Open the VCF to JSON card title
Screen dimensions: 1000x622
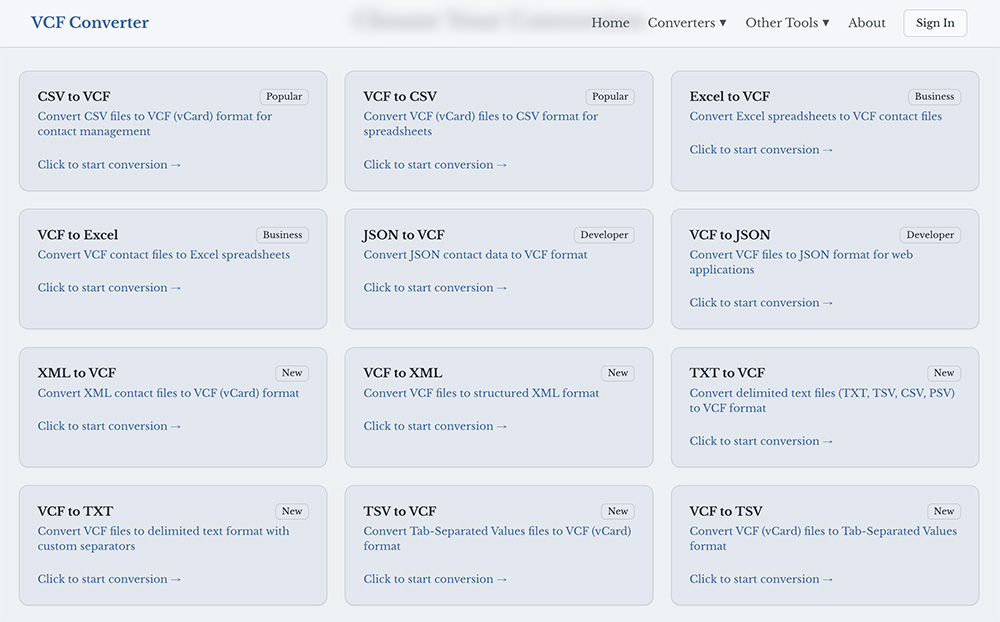pyautogui.click(x=730, y=235)
